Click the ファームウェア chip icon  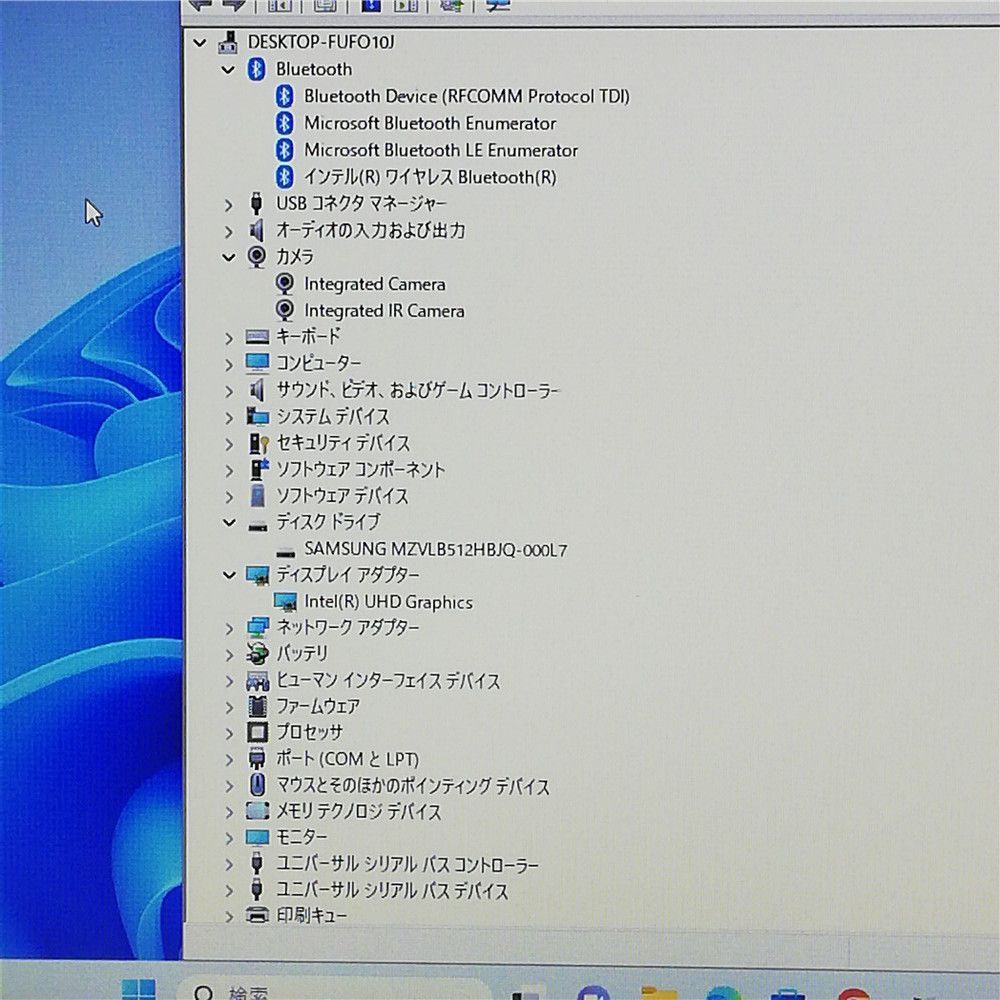[257, 707]
